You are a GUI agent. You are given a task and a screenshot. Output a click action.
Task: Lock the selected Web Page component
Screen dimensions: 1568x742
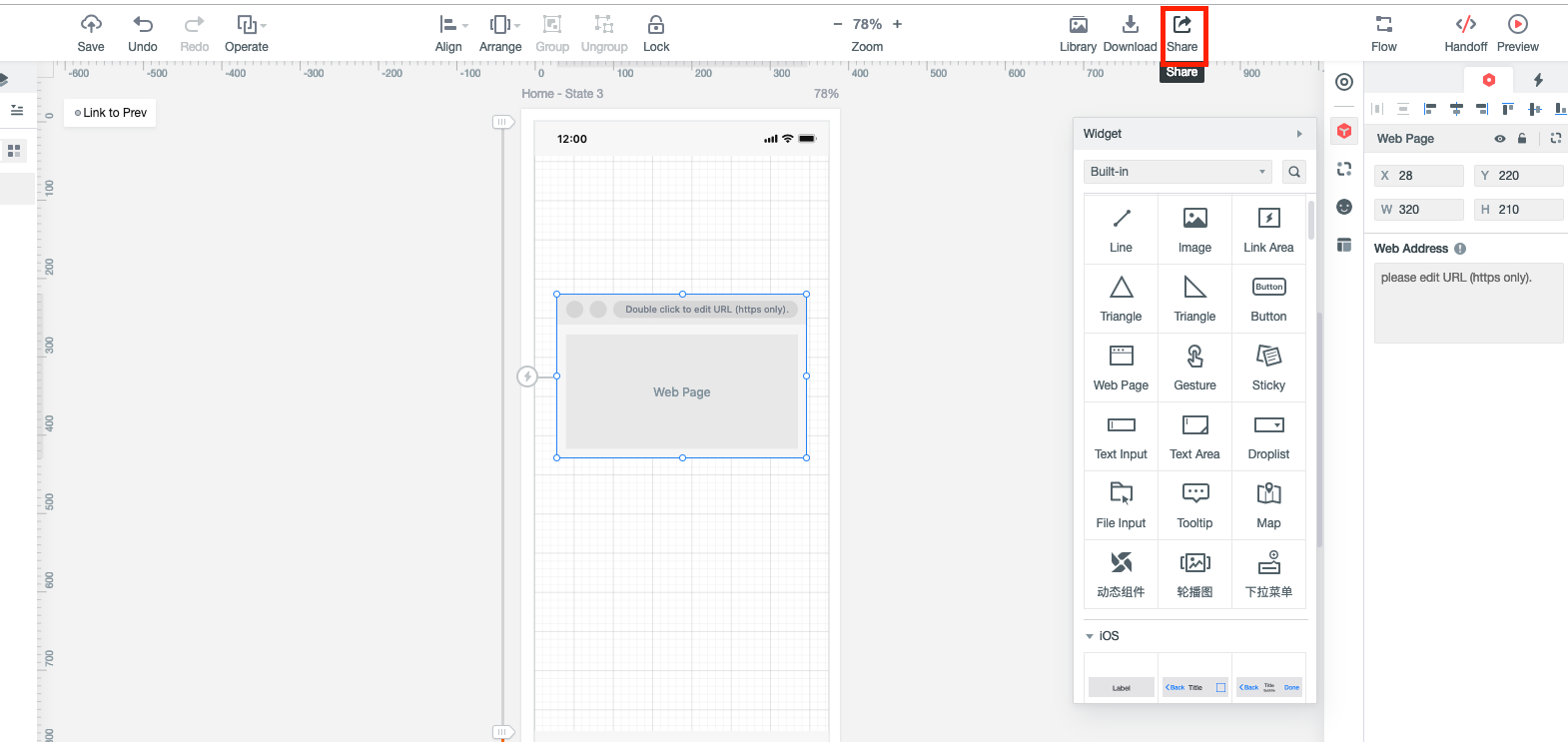click(656, 33)
